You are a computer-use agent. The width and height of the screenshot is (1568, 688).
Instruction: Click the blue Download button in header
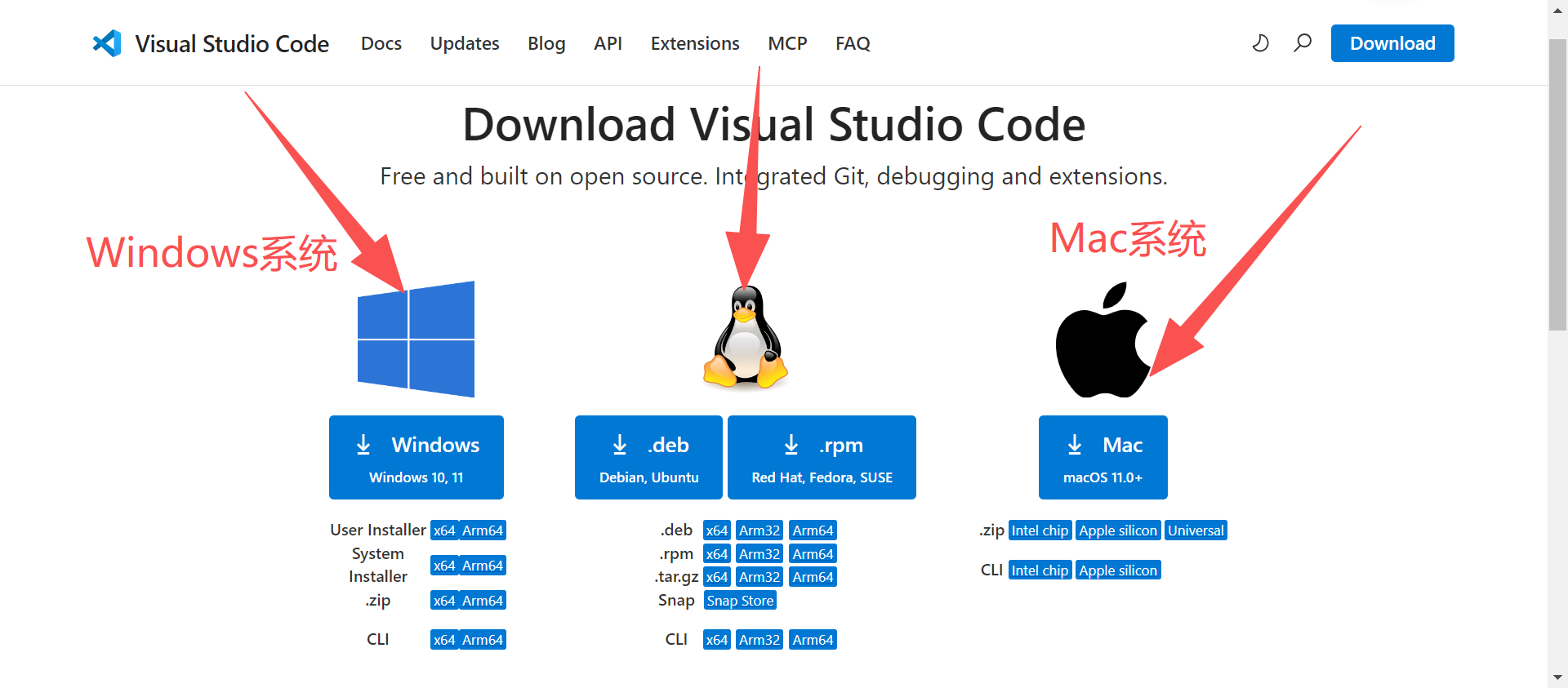click(x=1392, y=43)
